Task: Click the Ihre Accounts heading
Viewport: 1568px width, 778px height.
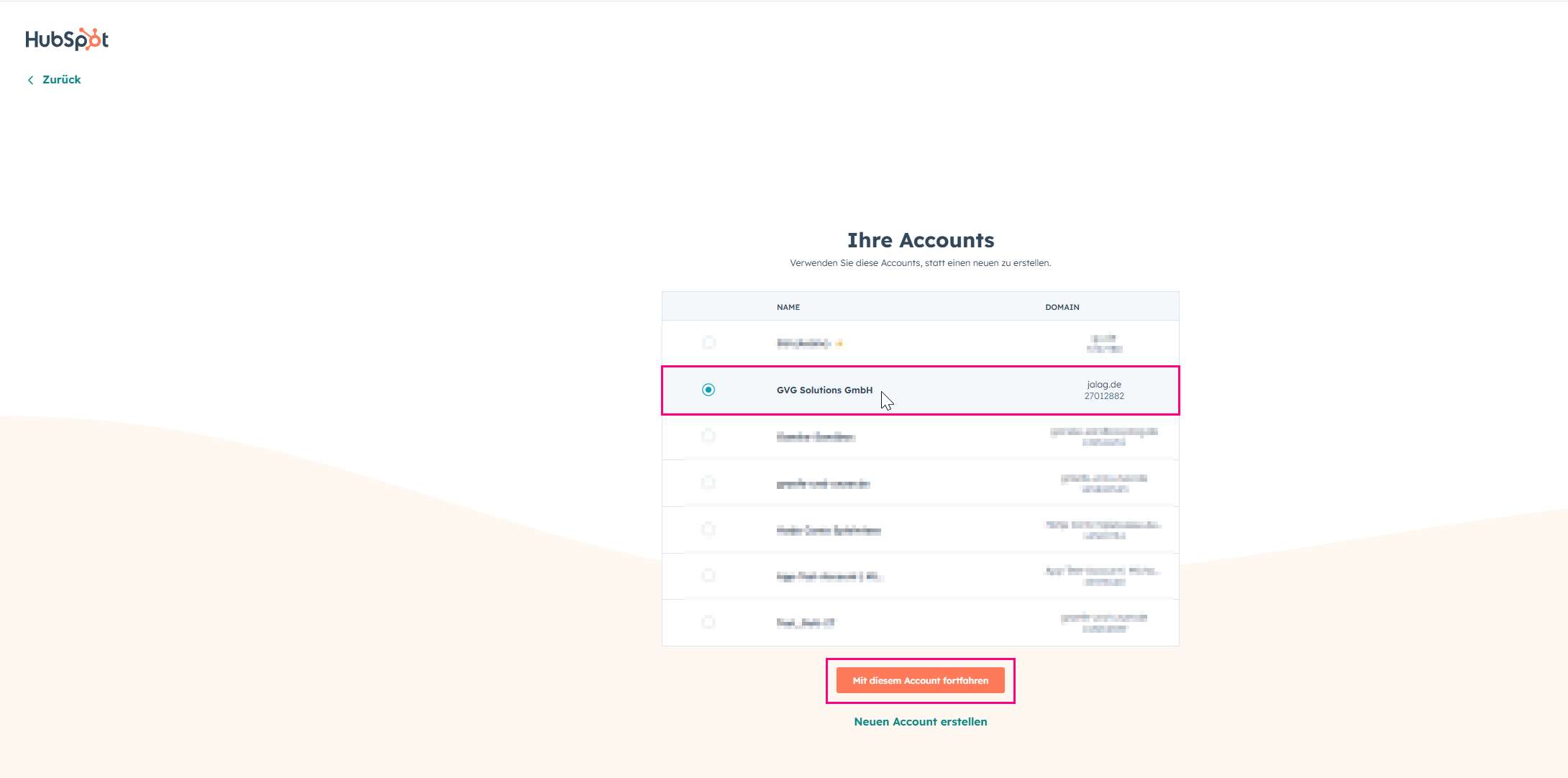Action: pos(920,240)
